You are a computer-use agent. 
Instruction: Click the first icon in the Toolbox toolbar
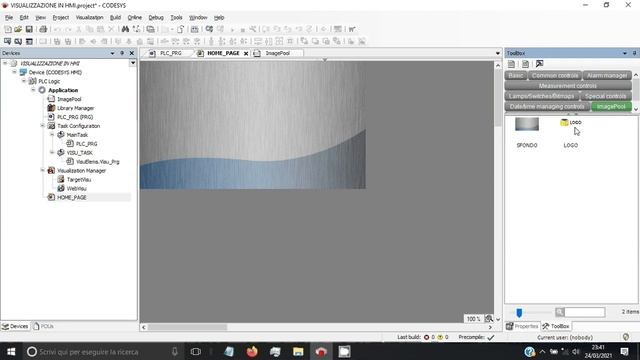[511, 64]
